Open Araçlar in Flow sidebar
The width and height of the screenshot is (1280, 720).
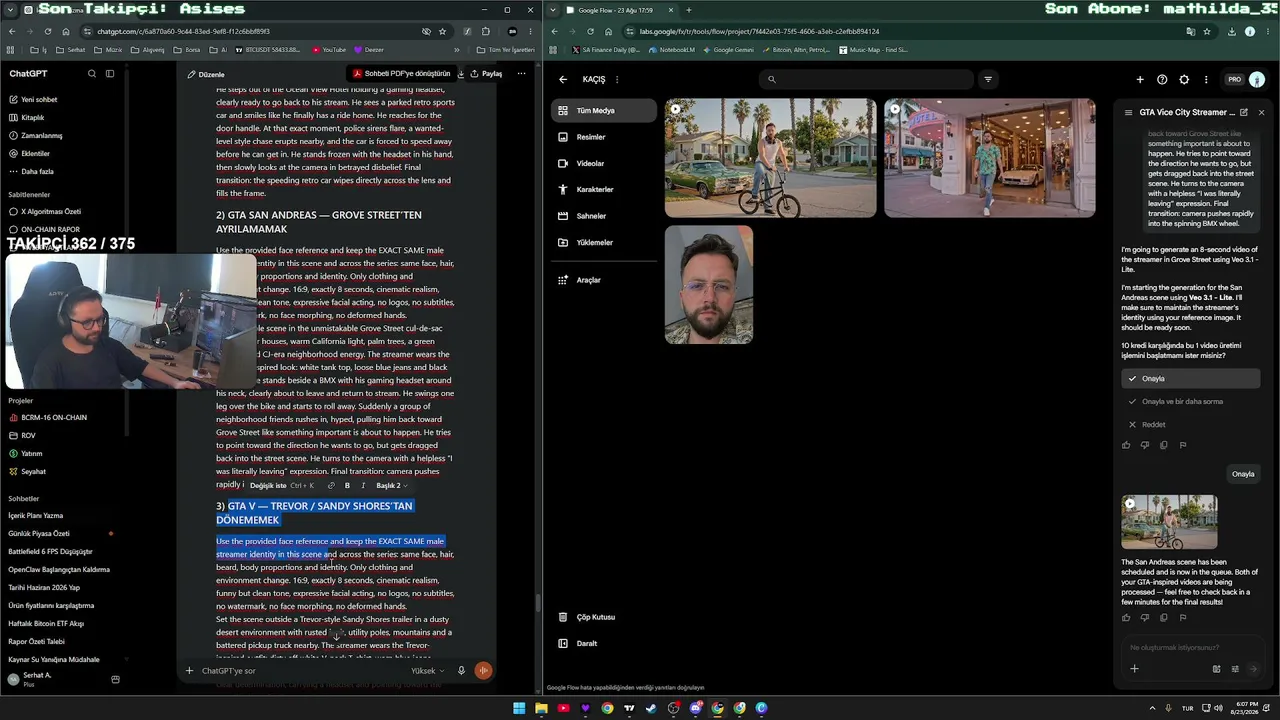click(x=604, y=280)
